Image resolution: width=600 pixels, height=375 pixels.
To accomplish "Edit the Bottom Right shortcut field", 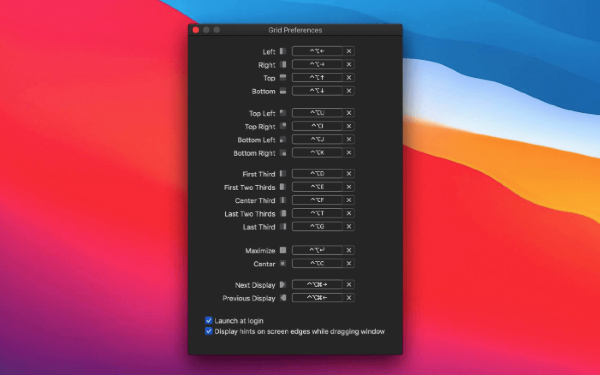I will coord(317,153).
